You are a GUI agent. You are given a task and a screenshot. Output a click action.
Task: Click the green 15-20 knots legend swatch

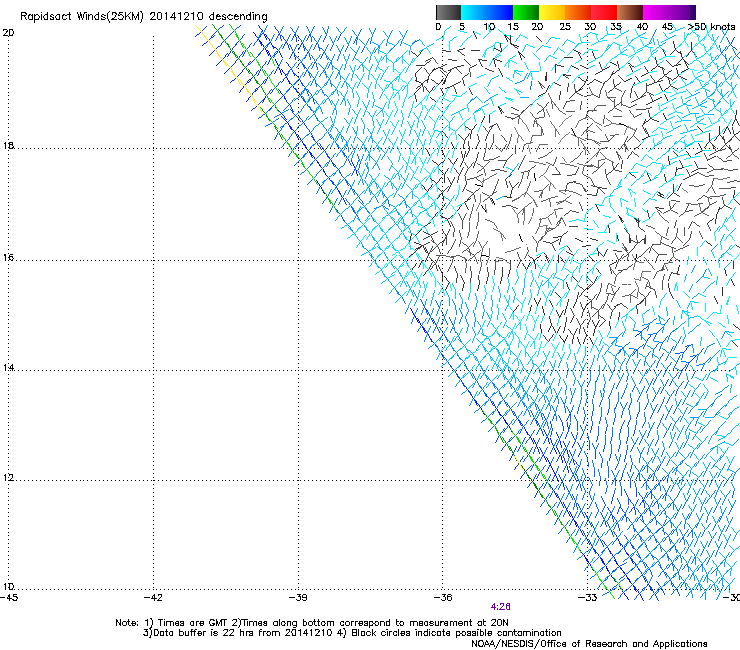coord(526,12)
